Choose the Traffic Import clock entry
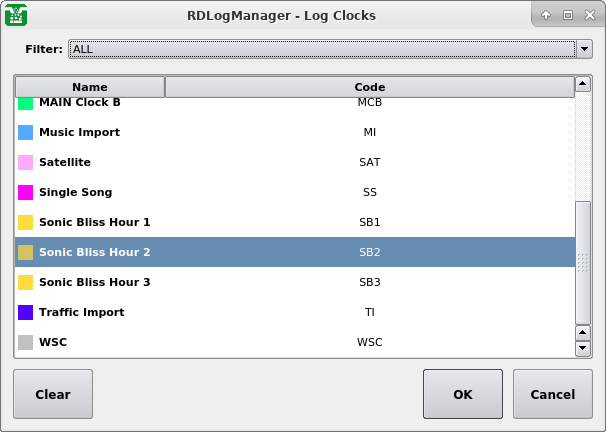606x432 pixels. (x=81, y=312)
